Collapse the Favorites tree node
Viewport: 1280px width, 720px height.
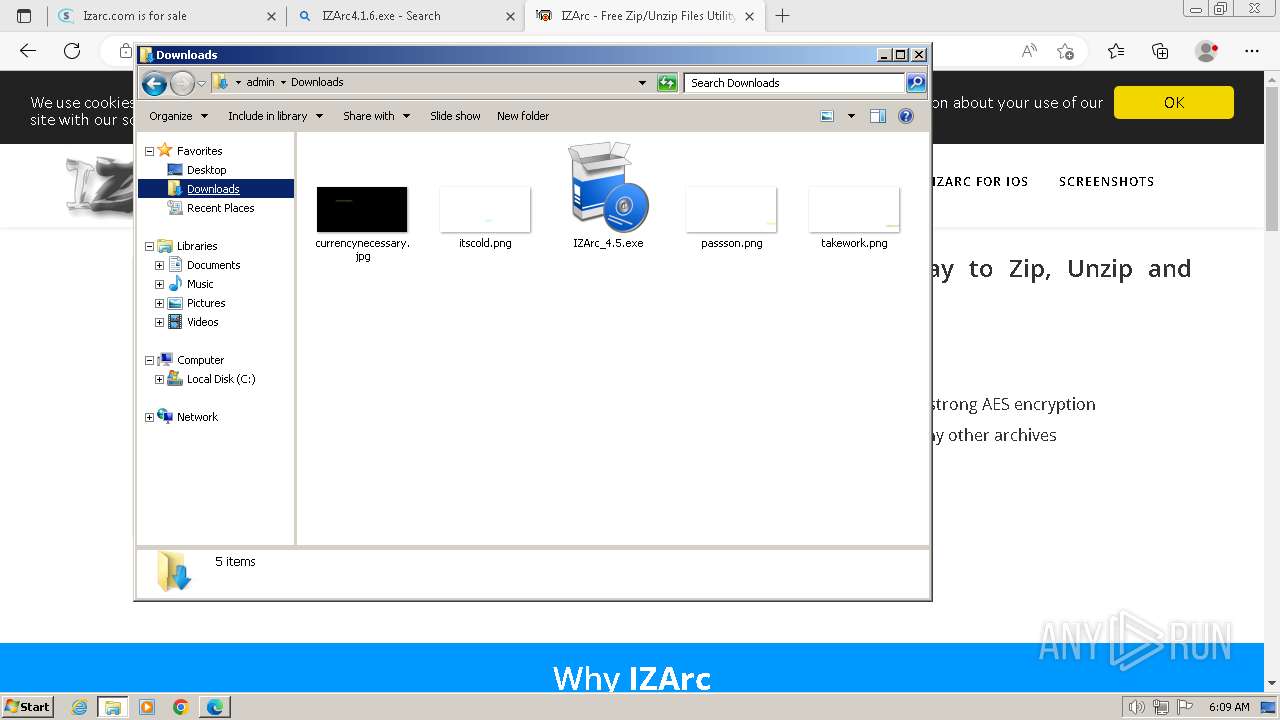tap(149, 151)
